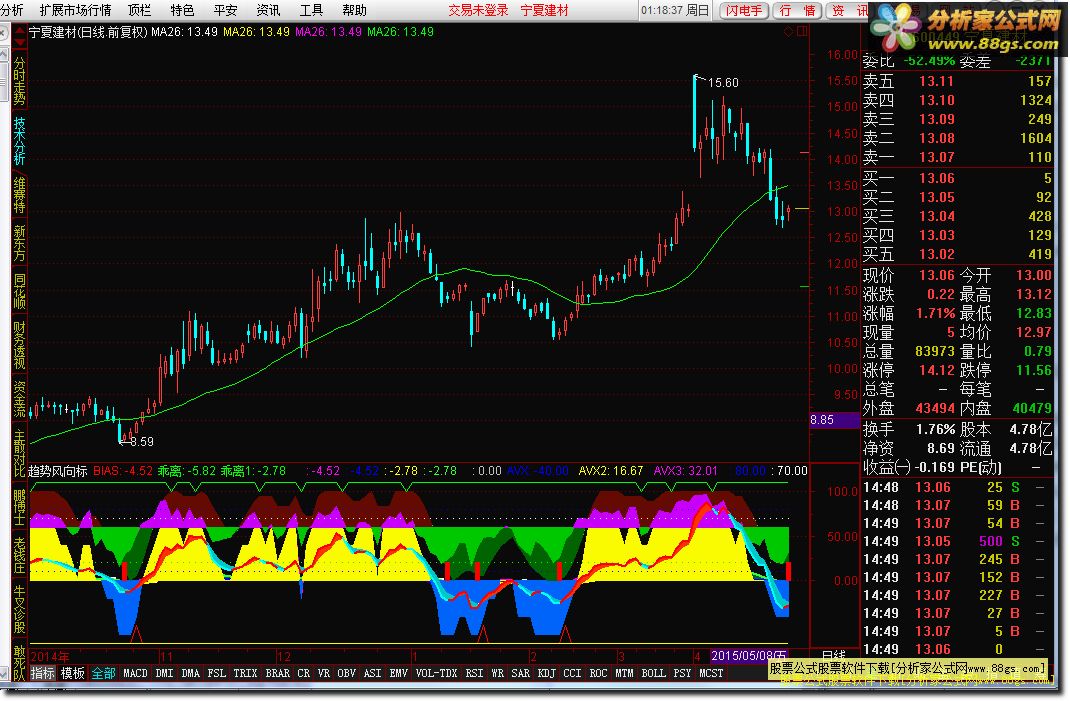Click the window-layout icon at chart top-right

click(x=802, y=31)
